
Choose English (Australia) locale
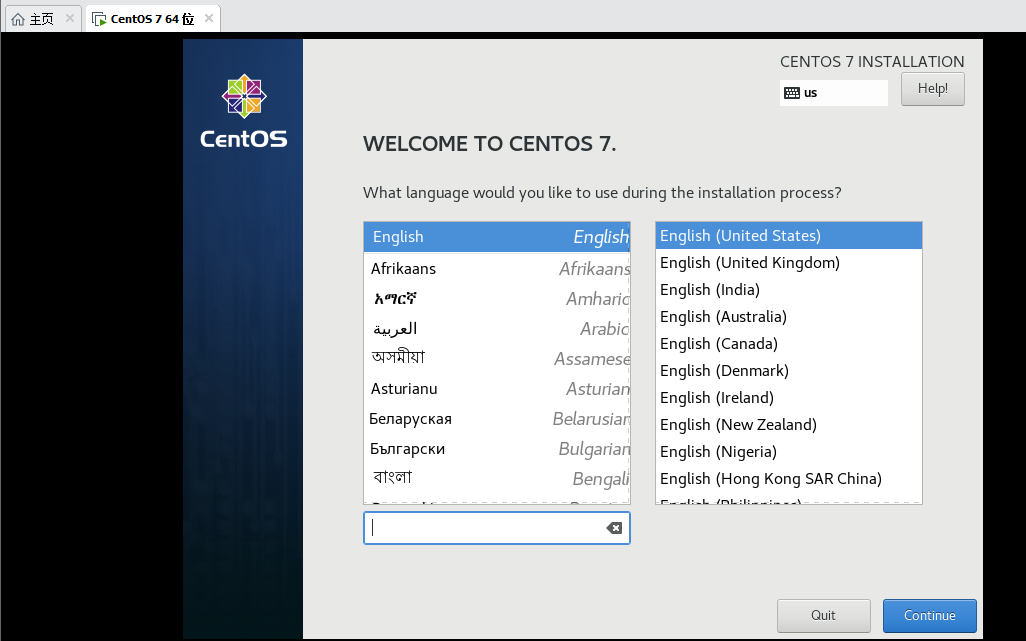[788, 317]
